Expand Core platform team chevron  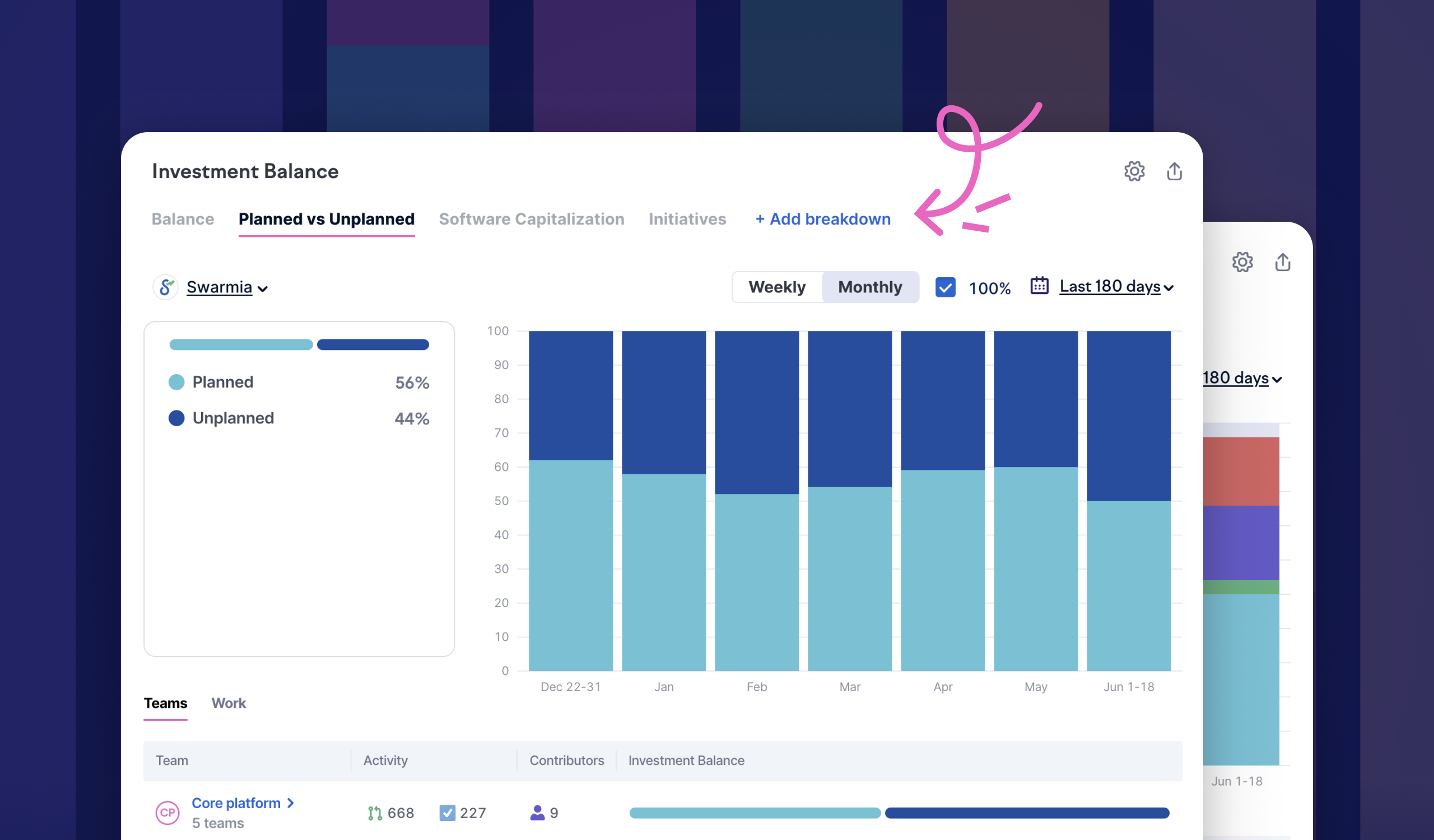291,803
